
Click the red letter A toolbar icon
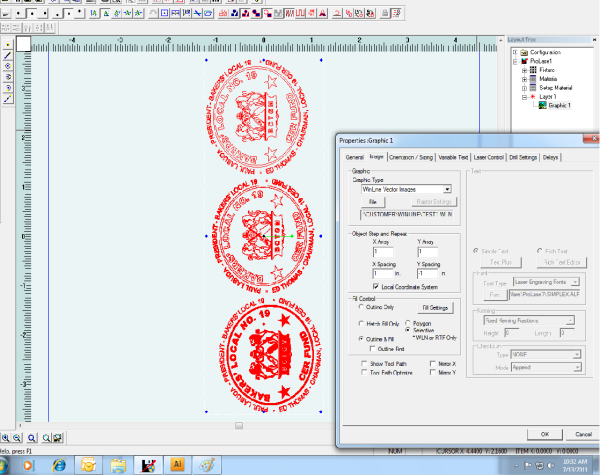click(x=323, y=13)
